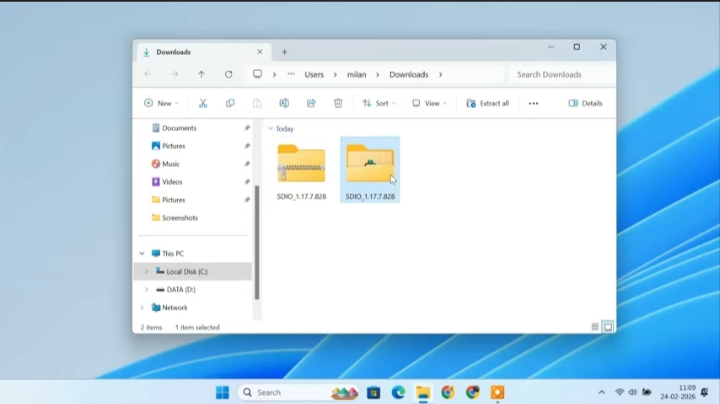
Task: Open the Windows Start menu
Action: click(222, 393)
